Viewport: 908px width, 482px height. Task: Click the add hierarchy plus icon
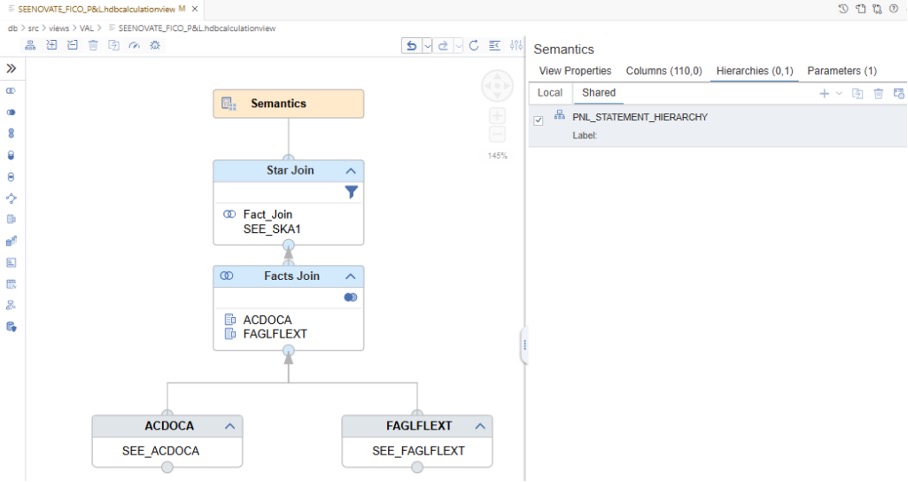pyautogui.click(x=824, y=93)
